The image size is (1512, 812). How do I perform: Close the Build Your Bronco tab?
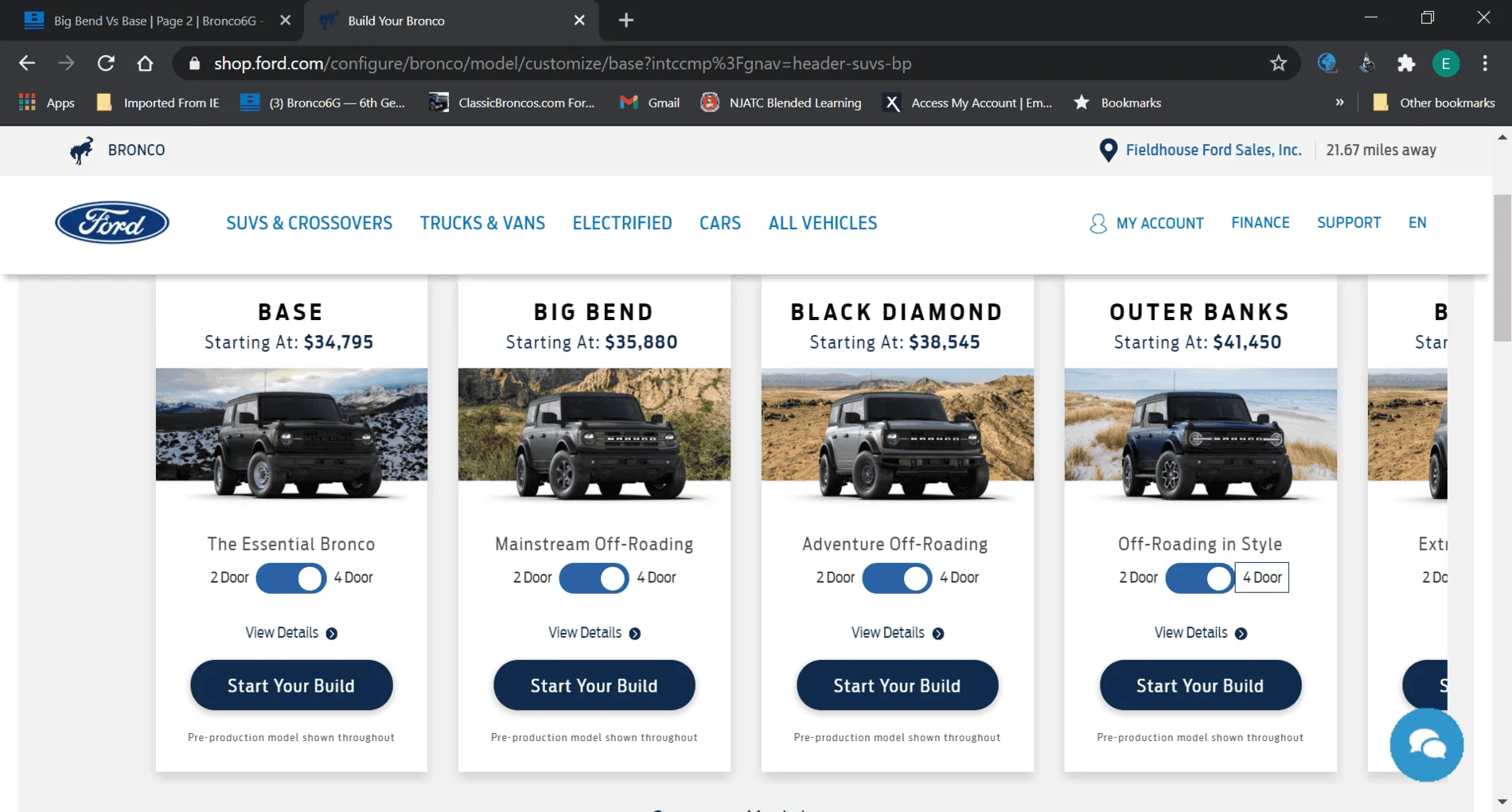(x=579, y=20)
